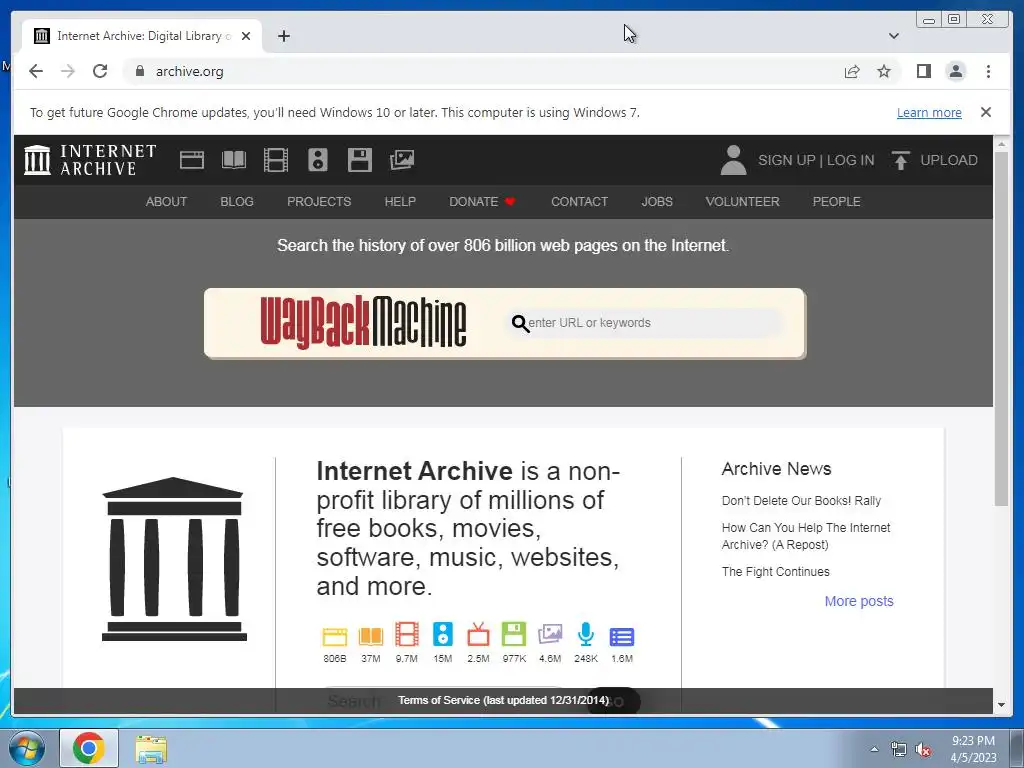Go back with the browser back arrow
1024x768 pixels.
click(36, 71)
